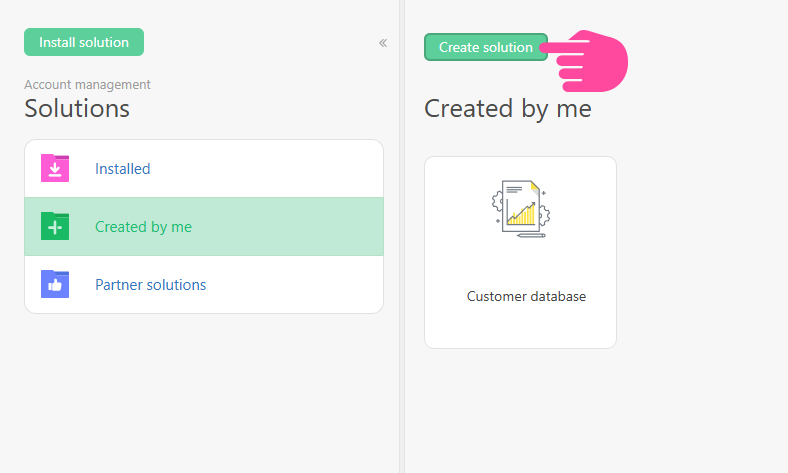
Task: Click the Create solution button
Action: (485, 47)
